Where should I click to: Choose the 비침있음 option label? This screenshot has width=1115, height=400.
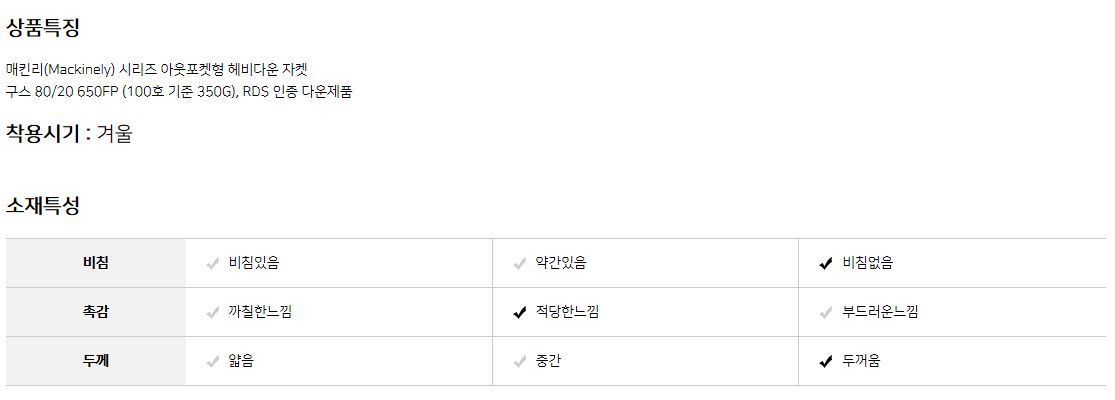pos(254,263)
